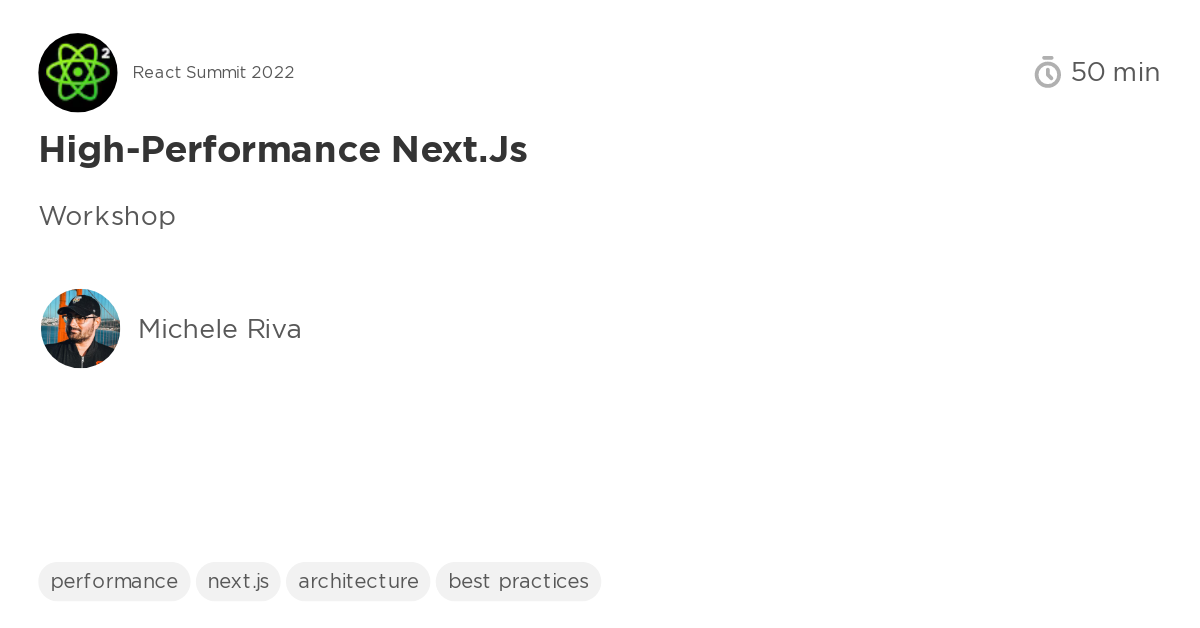This screenshot has height=628, width=1200.
Task: Click the timer icon next to 50 min
Action: (1047, 72)
